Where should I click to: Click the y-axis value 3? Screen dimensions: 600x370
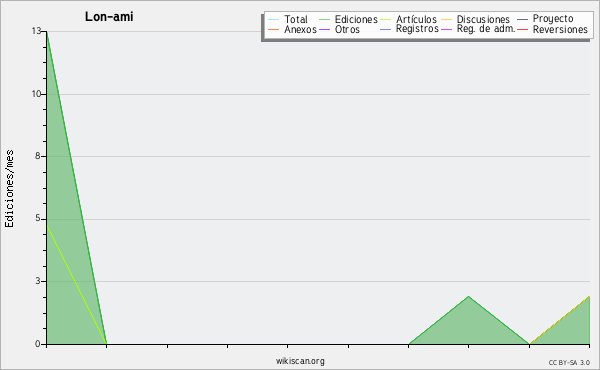point(38,281)
